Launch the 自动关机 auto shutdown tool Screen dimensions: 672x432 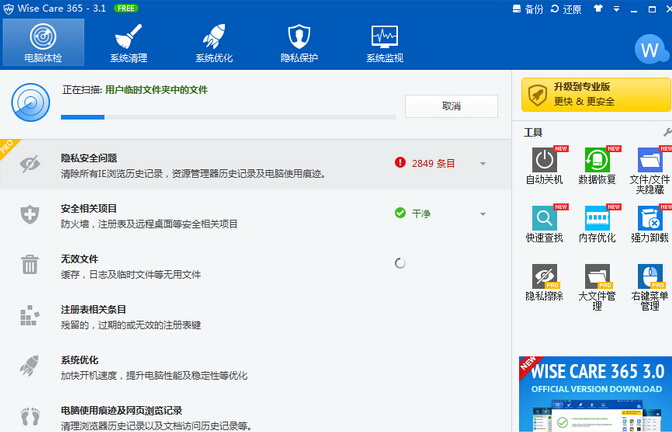[x=544, y=165]
